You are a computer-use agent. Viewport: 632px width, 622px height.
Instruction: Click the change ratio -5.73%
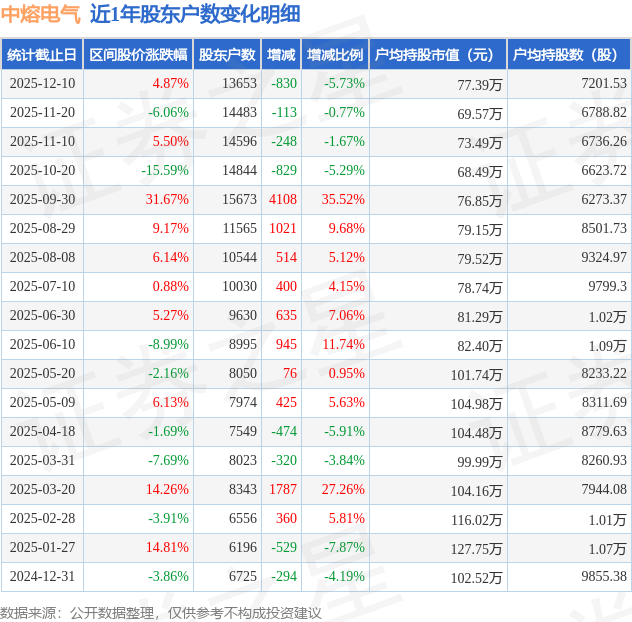click(x=345, y=83)
